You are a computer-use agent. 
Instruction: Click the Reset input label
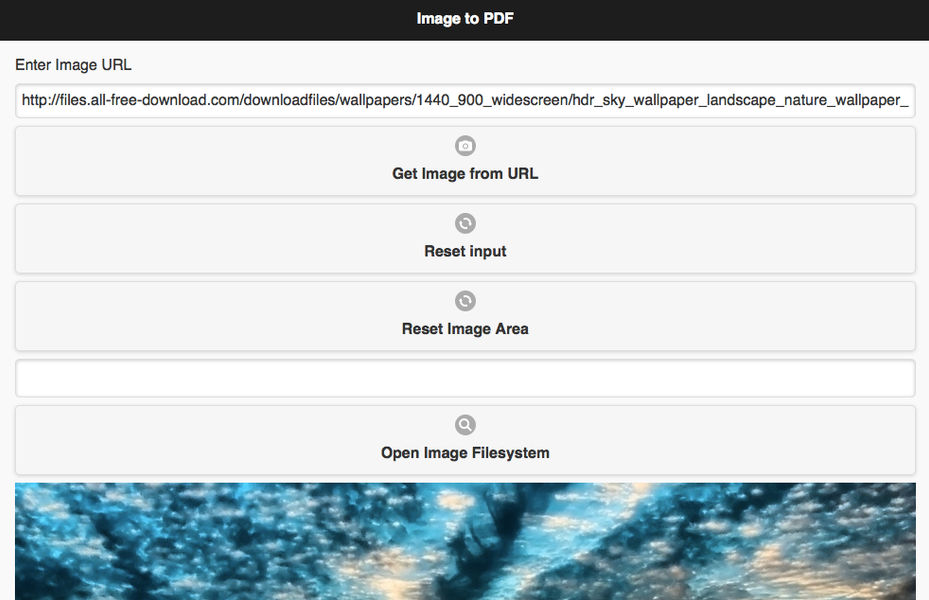pos(465,251)
